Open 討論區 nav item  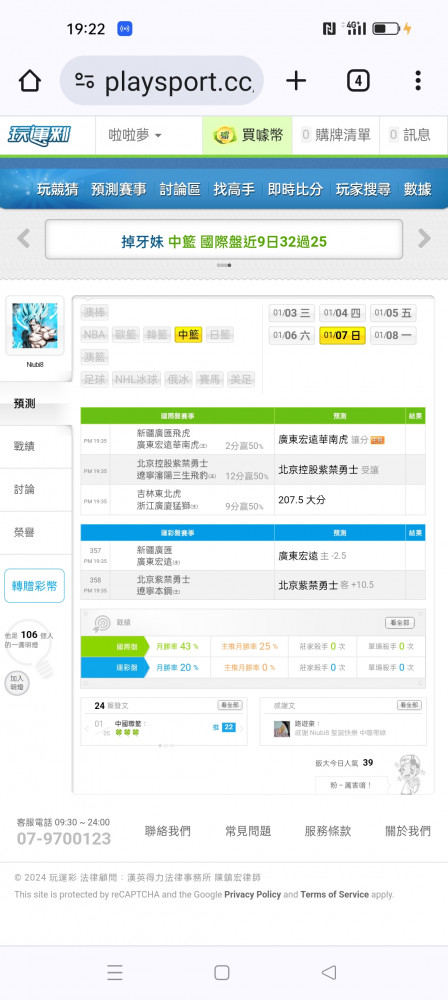(x=180, y=189)
